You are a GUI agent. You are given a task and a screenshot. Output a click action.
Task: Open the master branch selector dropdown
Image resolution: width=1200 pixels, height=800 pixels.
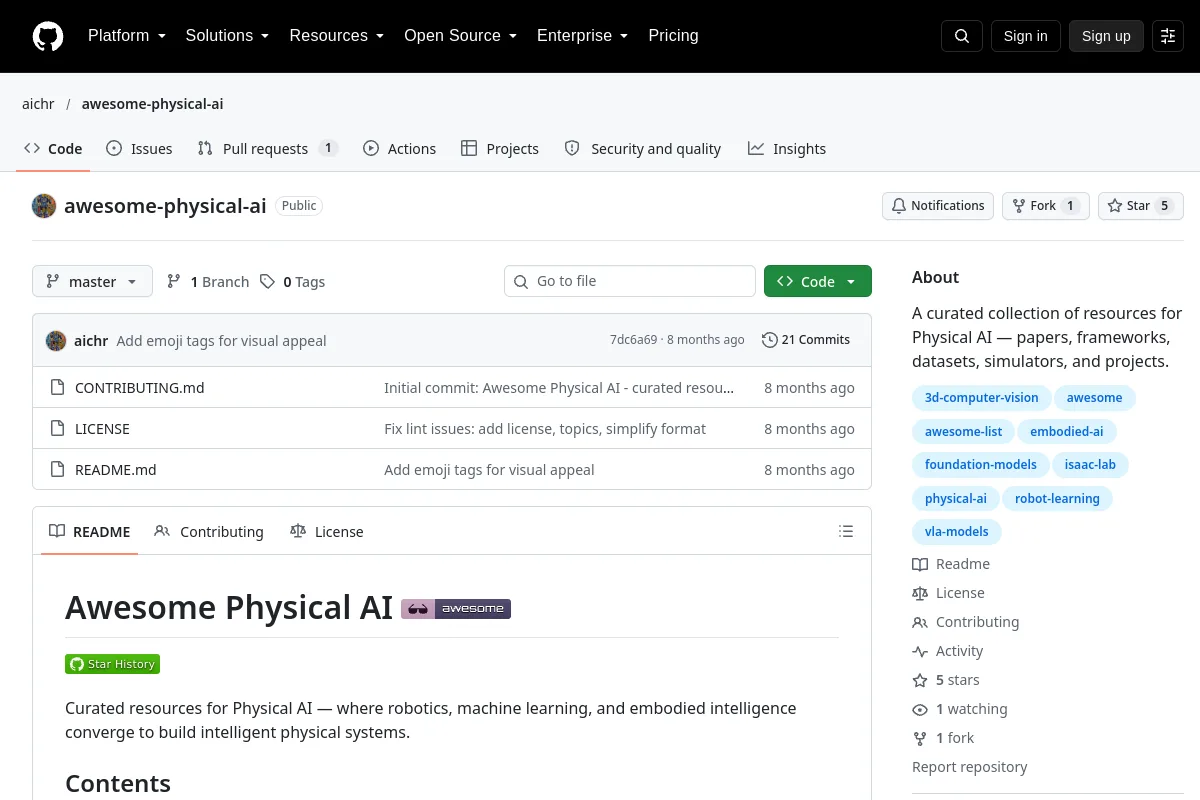pyautogui.click(x=92, y=282)
